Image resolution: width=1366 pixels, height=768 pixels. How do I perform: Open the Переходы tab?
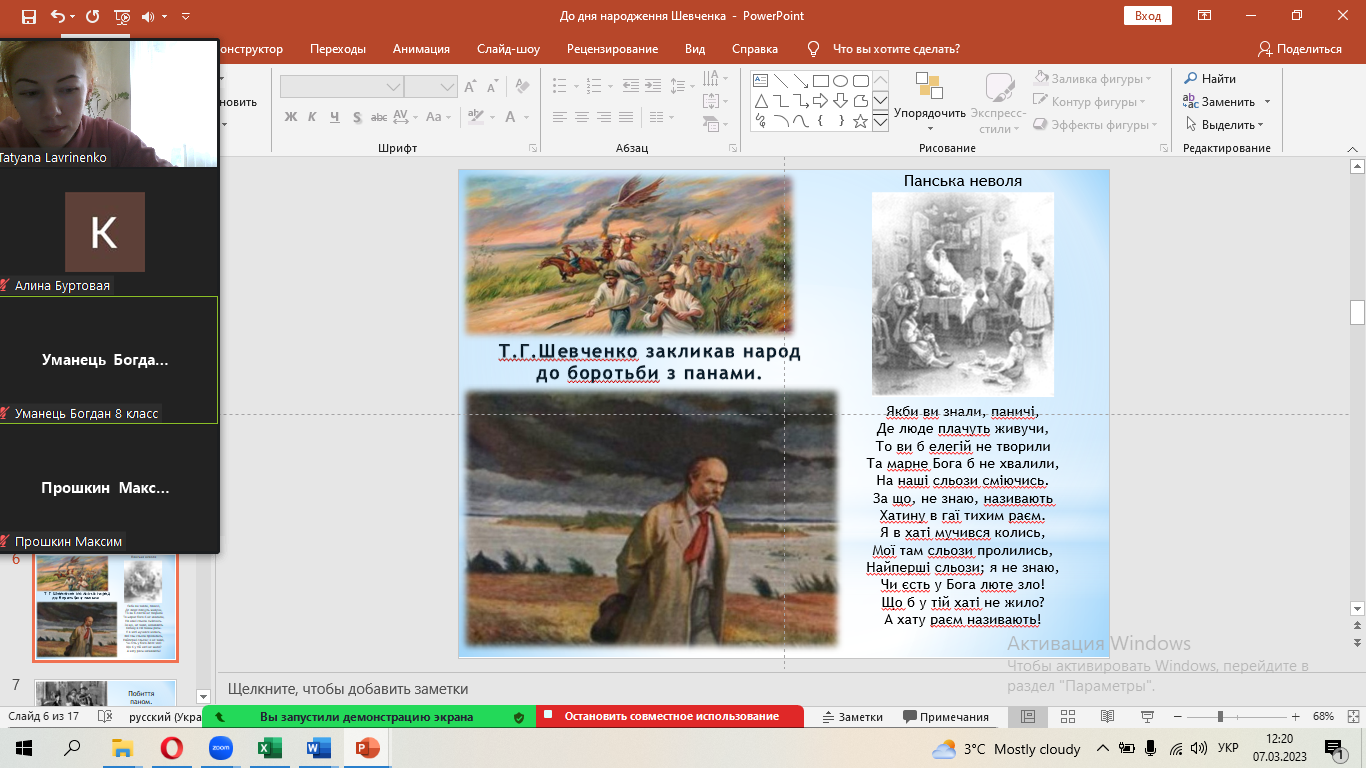click(x=338, y=49)
